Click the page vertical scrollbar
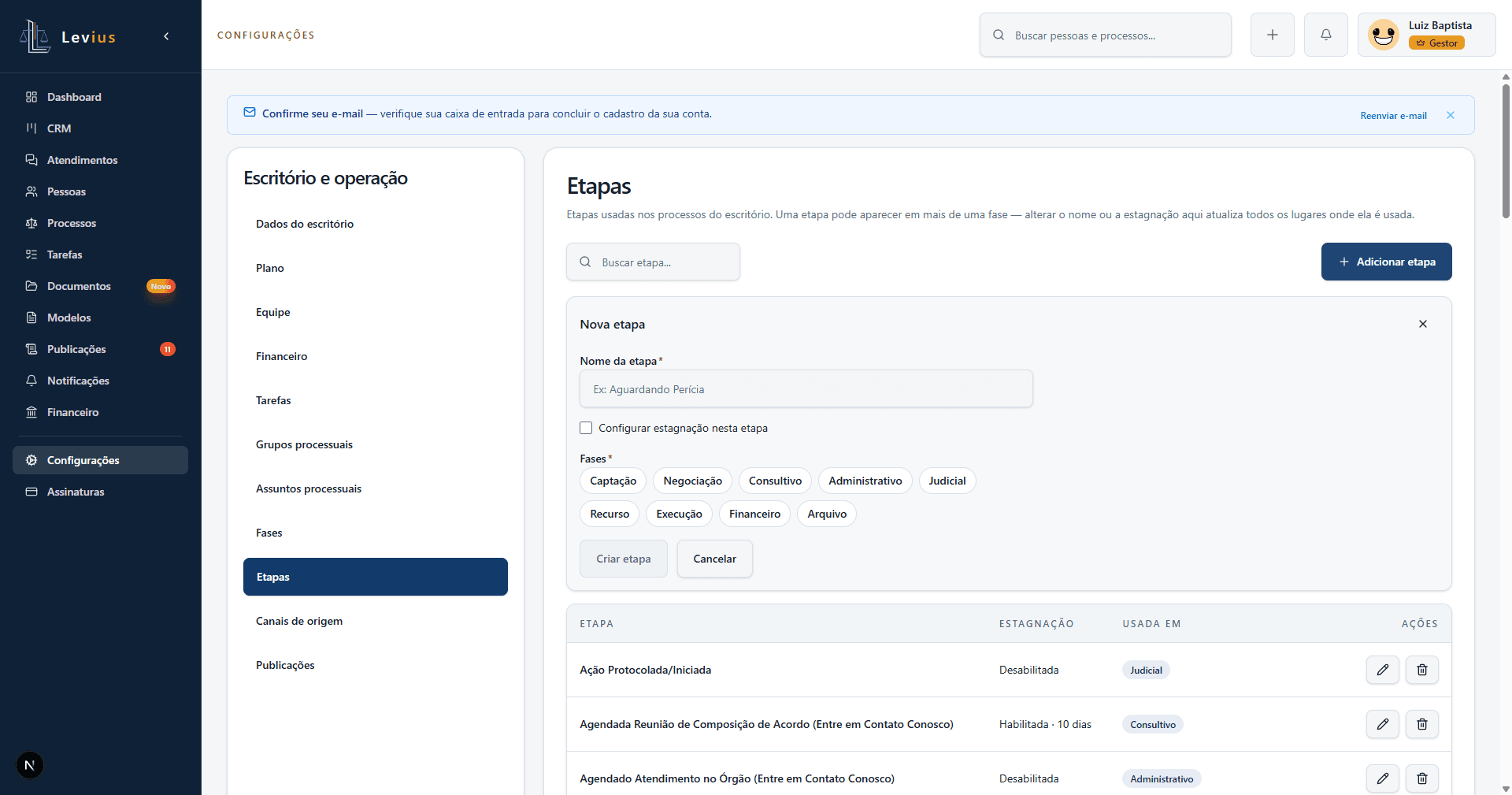 [x=1506, y=150]
